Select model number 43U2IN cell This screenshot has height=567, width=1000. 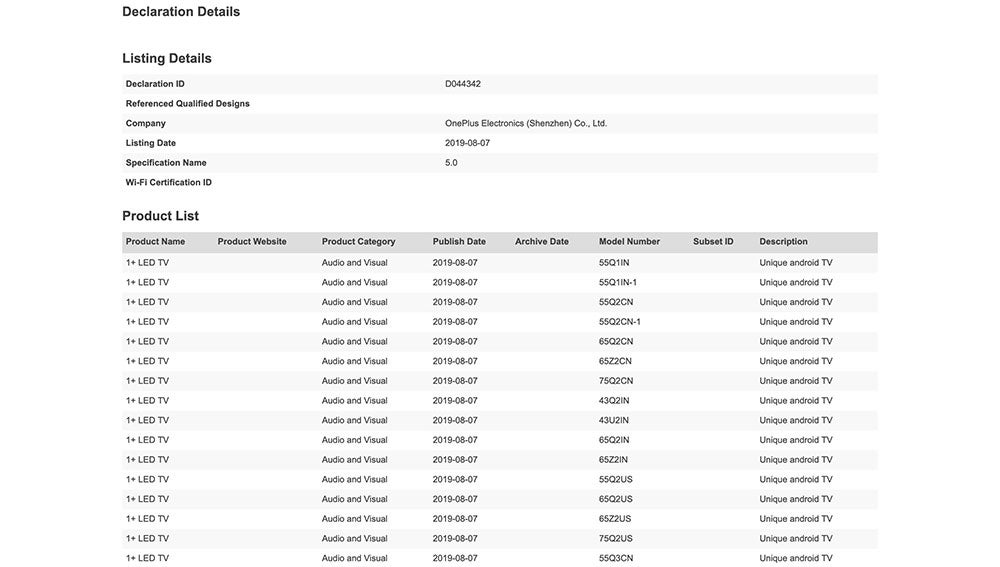tap(614, 420)
